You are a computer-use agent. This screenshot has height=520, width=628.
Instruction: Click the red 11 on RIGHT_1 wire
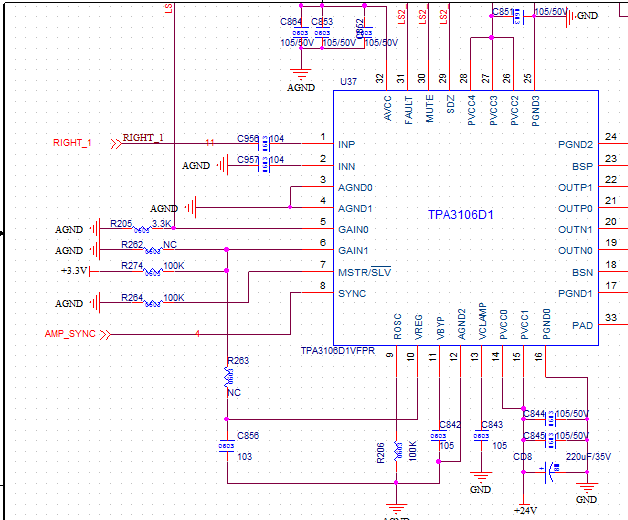210,143
